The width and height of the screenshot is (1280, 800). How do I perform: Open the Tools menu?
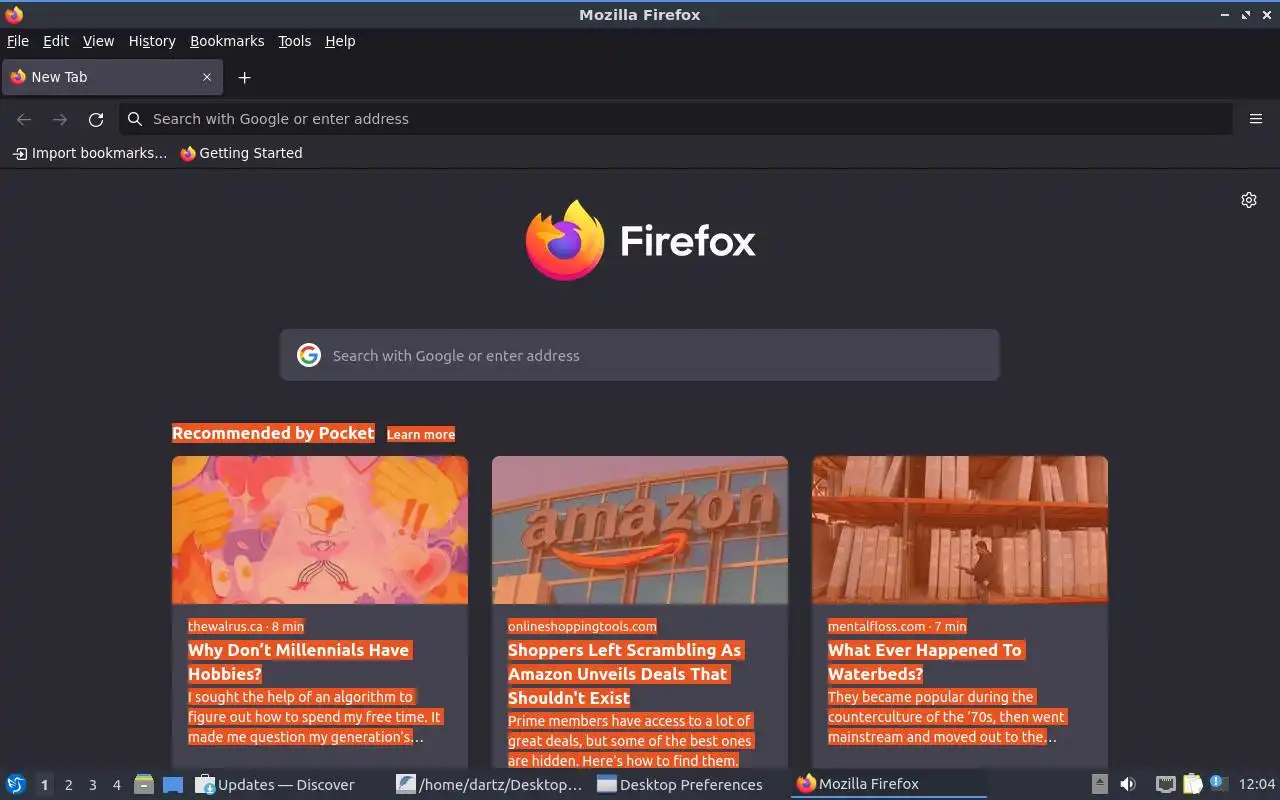294,41
